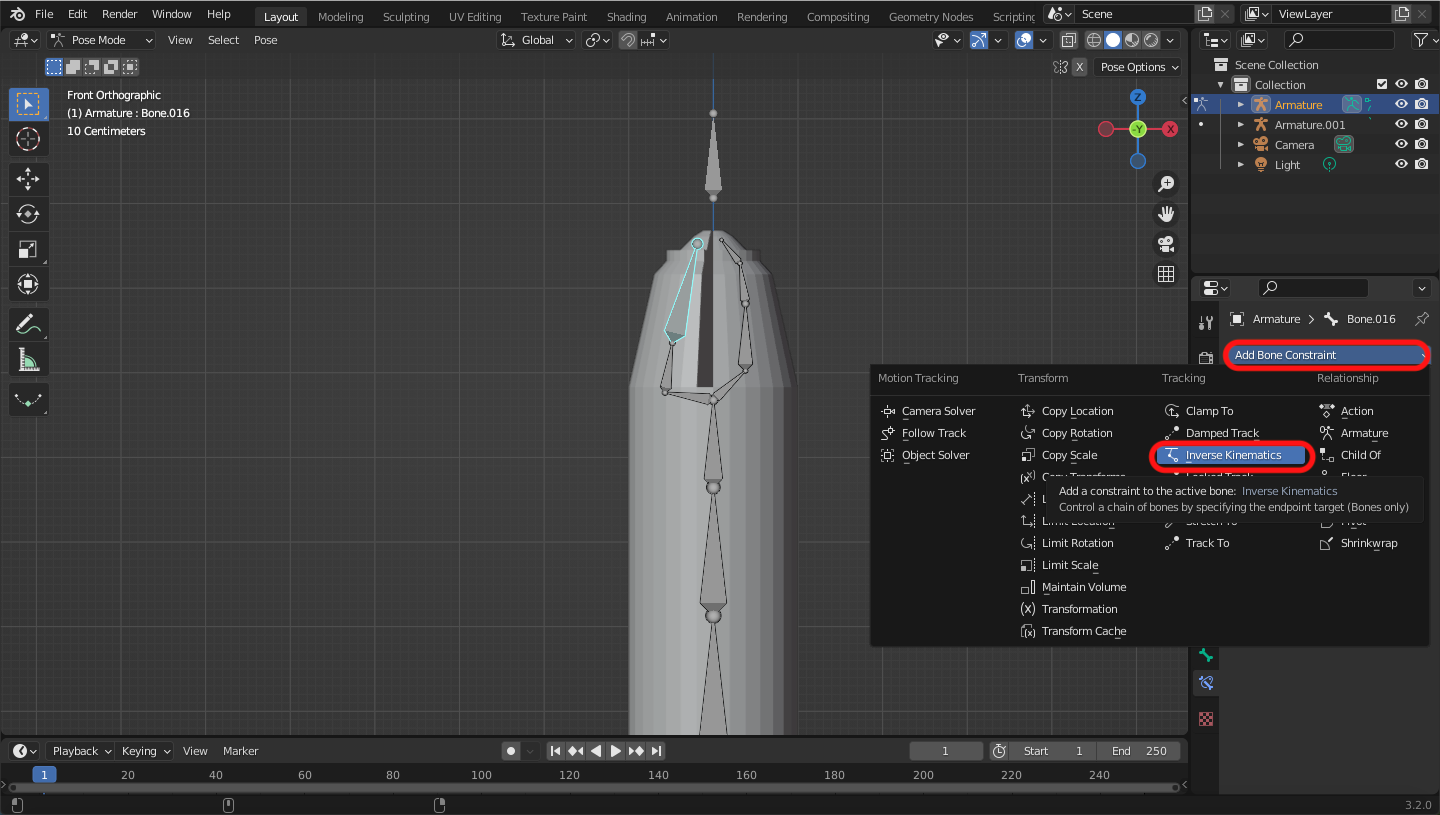Viewport: 1440px width, 815px height.
Task: Open the File menu
Action: click(44, 14)
